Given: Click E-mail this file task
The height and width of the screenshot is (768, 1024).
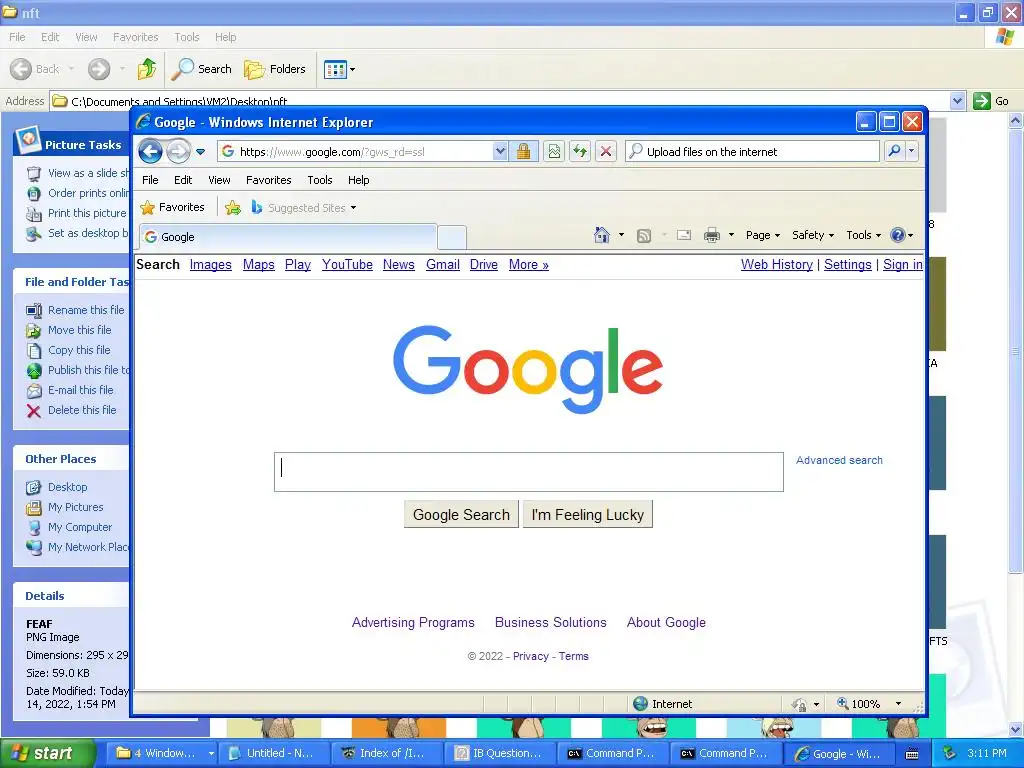Looking at the screenshot, I should pos(80,390).
